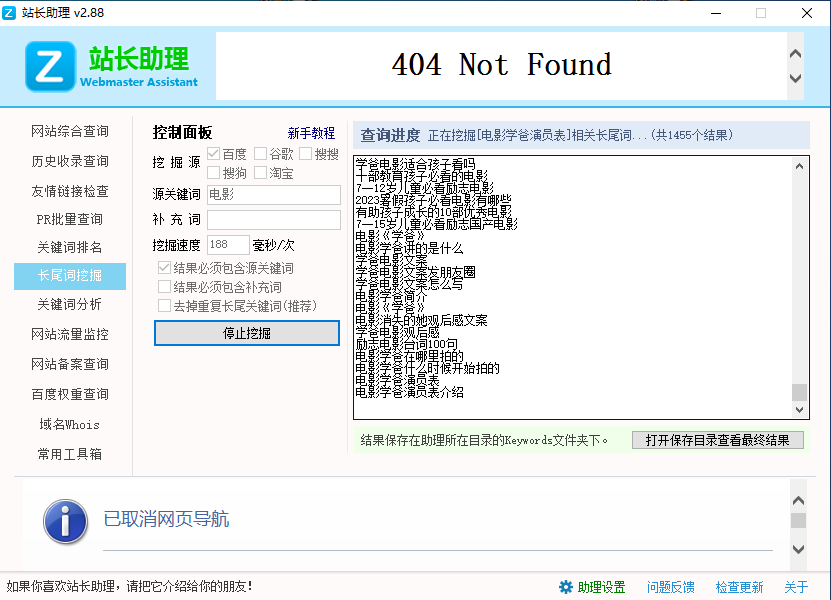831x600 pixels.
Task: Open 域名Whois sidebar item
Action: coord(70,424)
